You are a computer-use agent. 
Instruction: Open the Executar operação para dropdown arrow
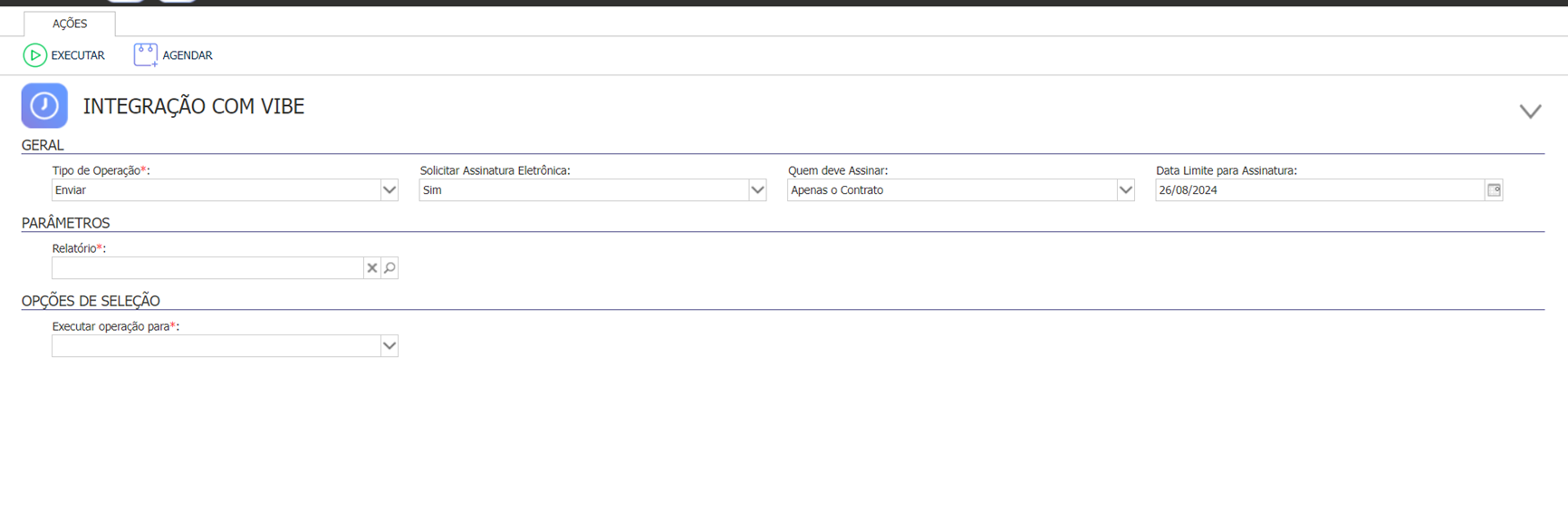[390, 346]
